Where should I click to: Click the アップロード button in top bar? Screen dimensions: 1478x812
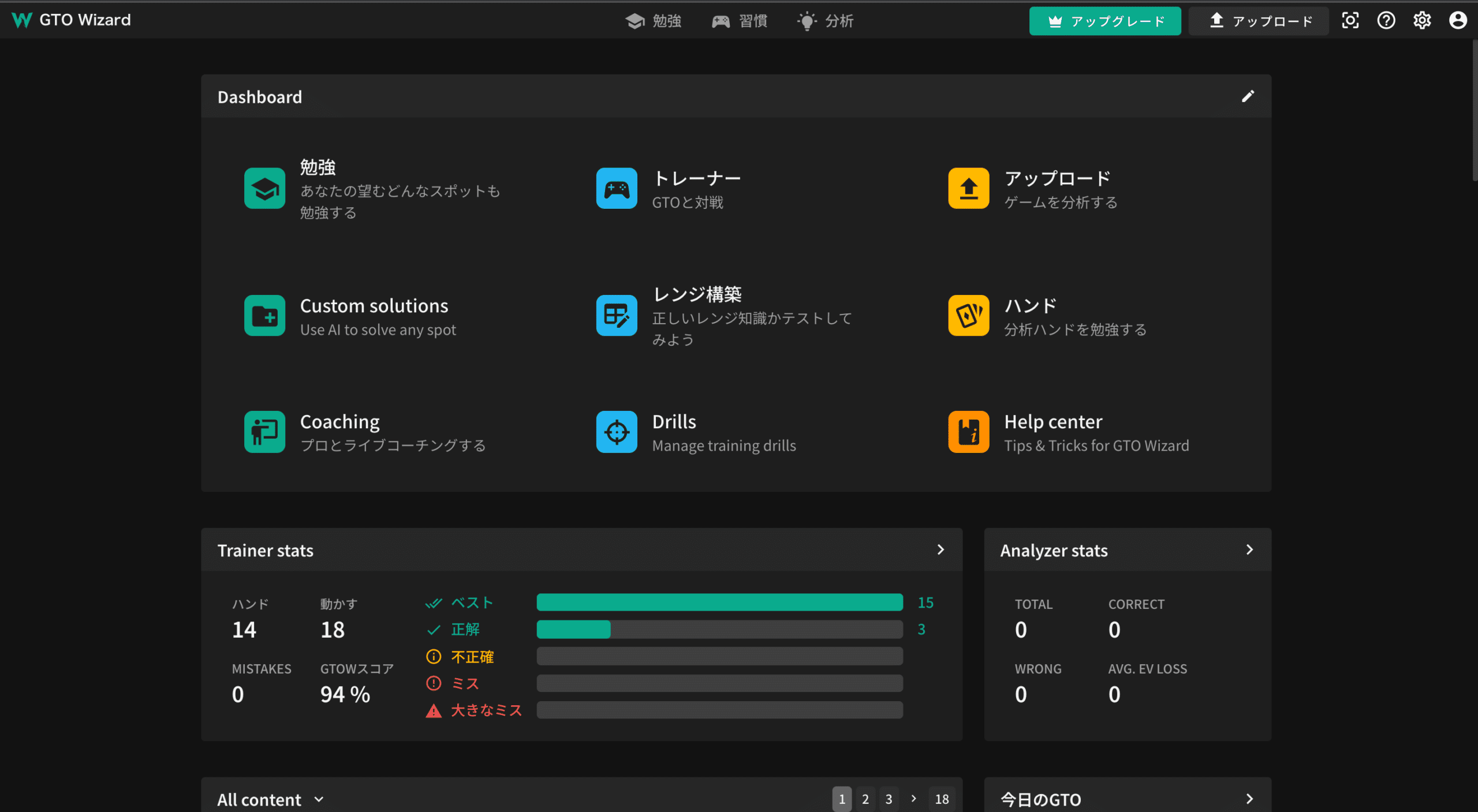coord(1259,21)
